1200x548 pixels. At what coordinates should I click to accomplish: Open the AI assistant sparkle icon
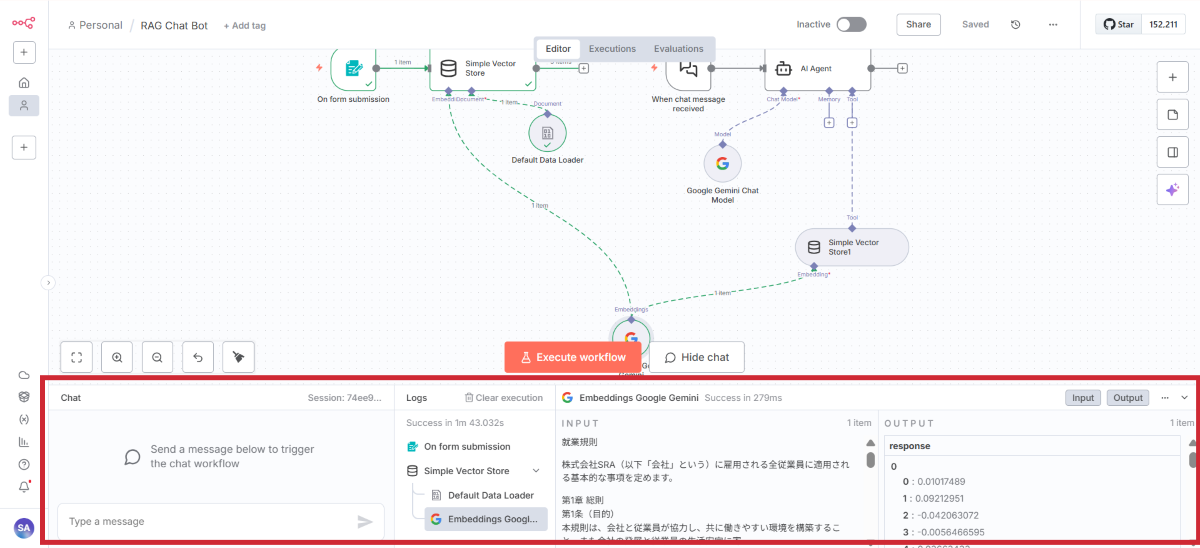pyautogui.click(x=1172, y=190)
